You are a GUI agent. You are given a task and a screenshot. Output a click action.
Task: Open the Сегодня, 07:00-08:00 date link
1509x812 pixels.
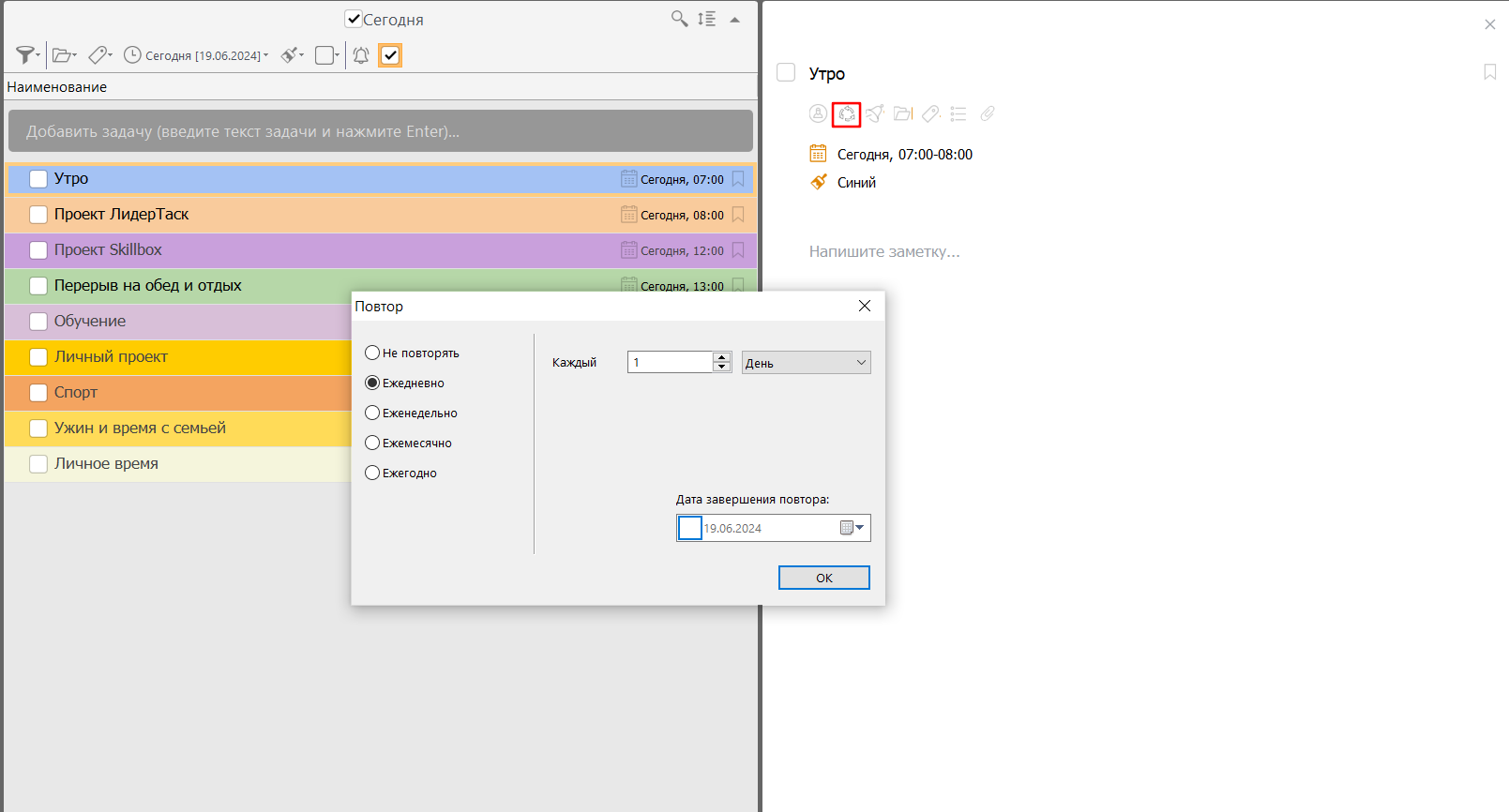[905, 155]
